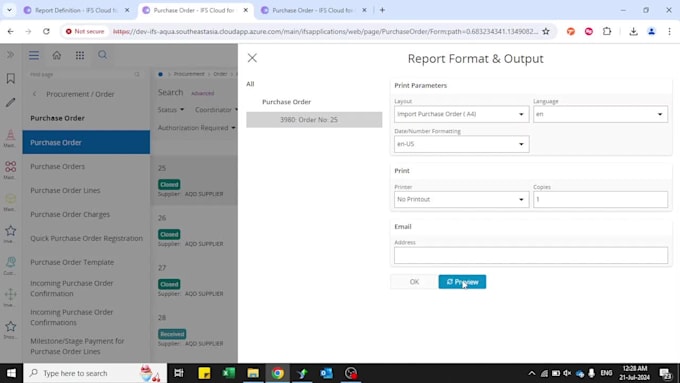This screenshot has width=680, height=383.
Task: Click the red browser extension icon
Action: click(x=588, y=31)
